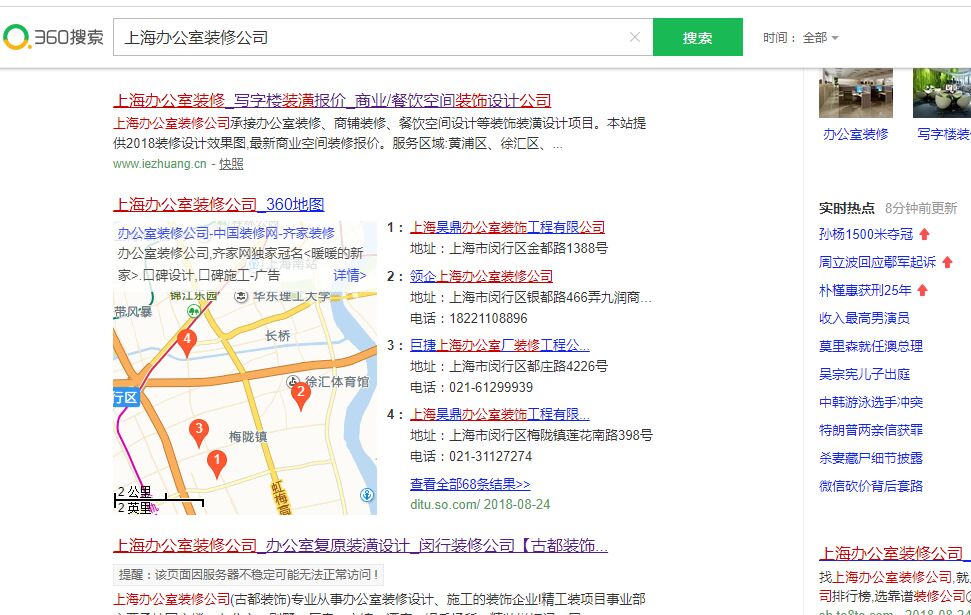Open map result 3 巨捷上海办公室厂装修工程公司
The width and height of the screenshot is (971, 615).
(500, 345)
